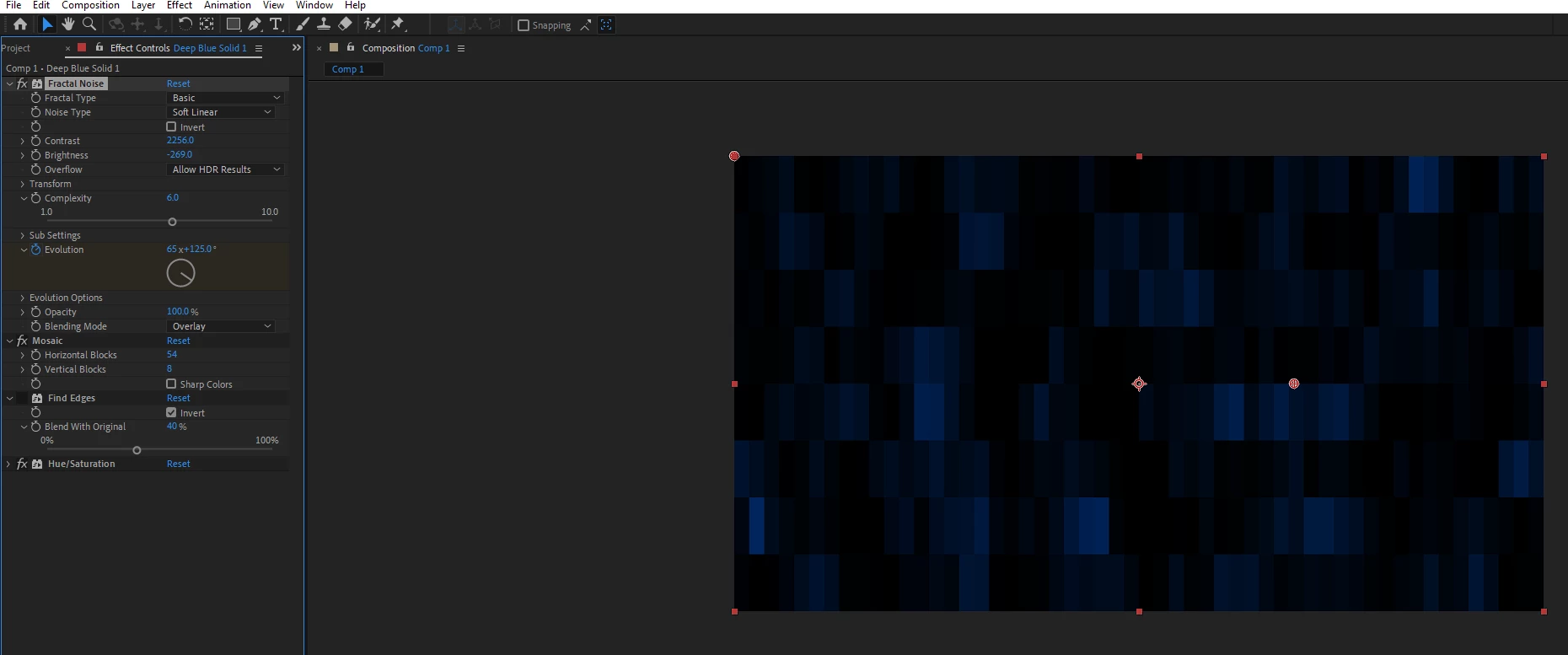Click the Fractal Noise preset icon
This screenshot has width=1568, height=655.
pos(37,83)
